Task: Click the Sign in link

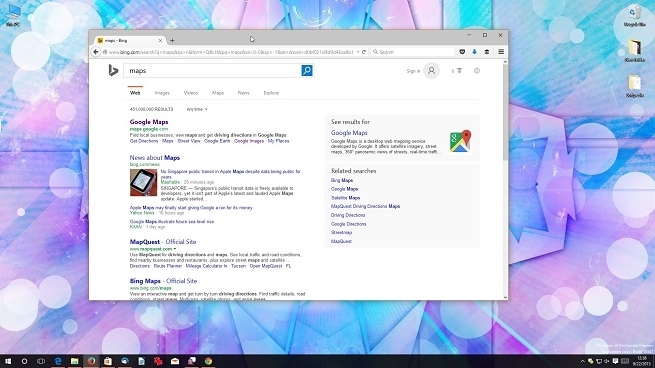Action: coord(413,71)
